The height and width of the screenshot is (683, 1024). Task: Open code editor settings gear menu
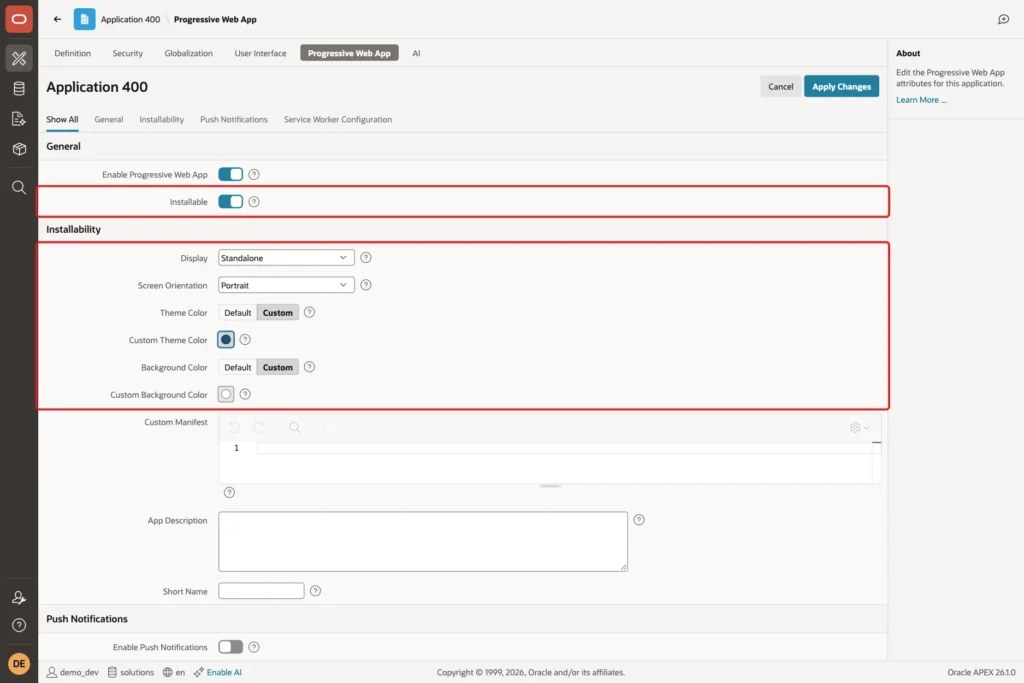[x=859, y=428]
